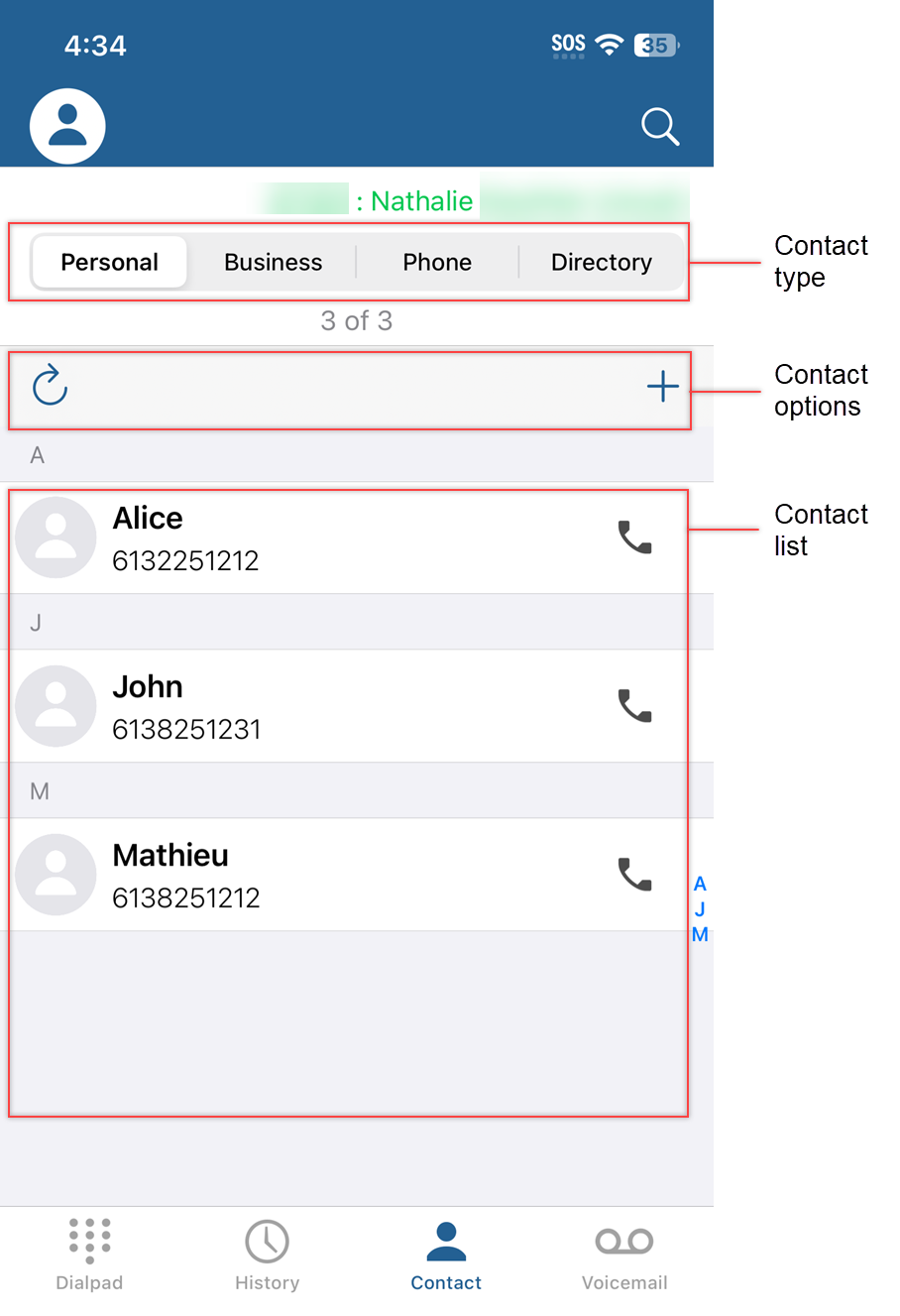Open the user profile avatar
The height and width of the screenshot is (1316, 900).
coord(67,126)
